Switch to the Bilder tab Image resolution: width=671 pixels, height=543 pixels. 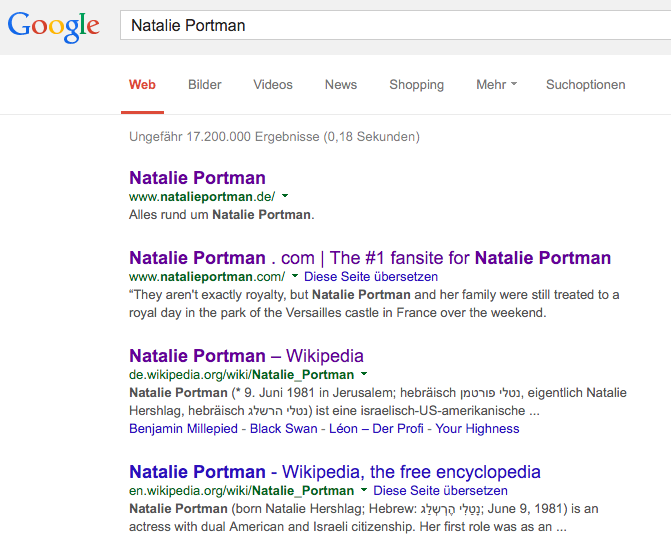(205, 85)
